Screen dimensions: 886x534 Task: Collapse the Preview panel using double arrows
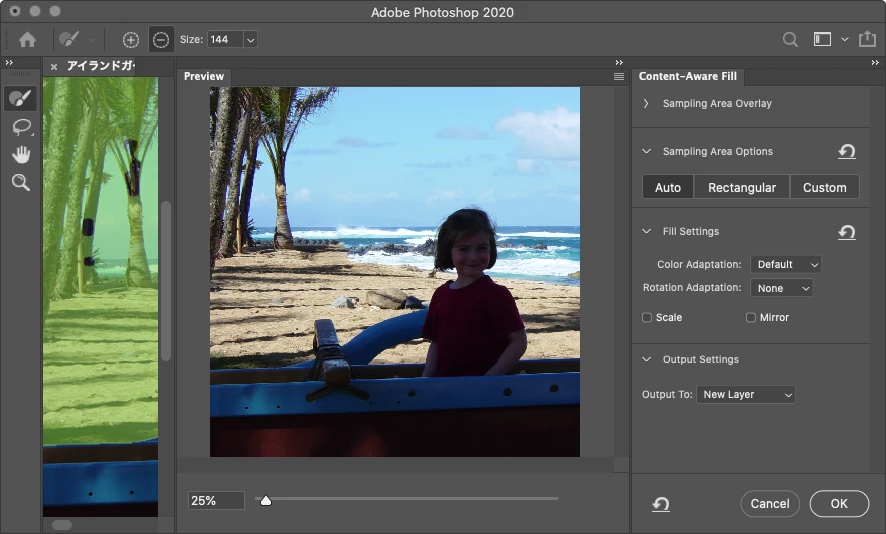coord(619,63)
